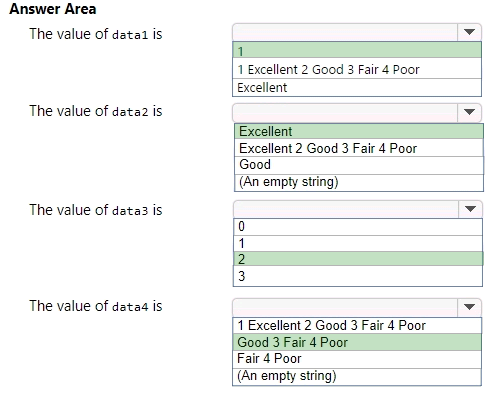The height and width of the screenshot is (396, 491).
Task: Click the data1 combo box field
Action: [x=345, y=32]
